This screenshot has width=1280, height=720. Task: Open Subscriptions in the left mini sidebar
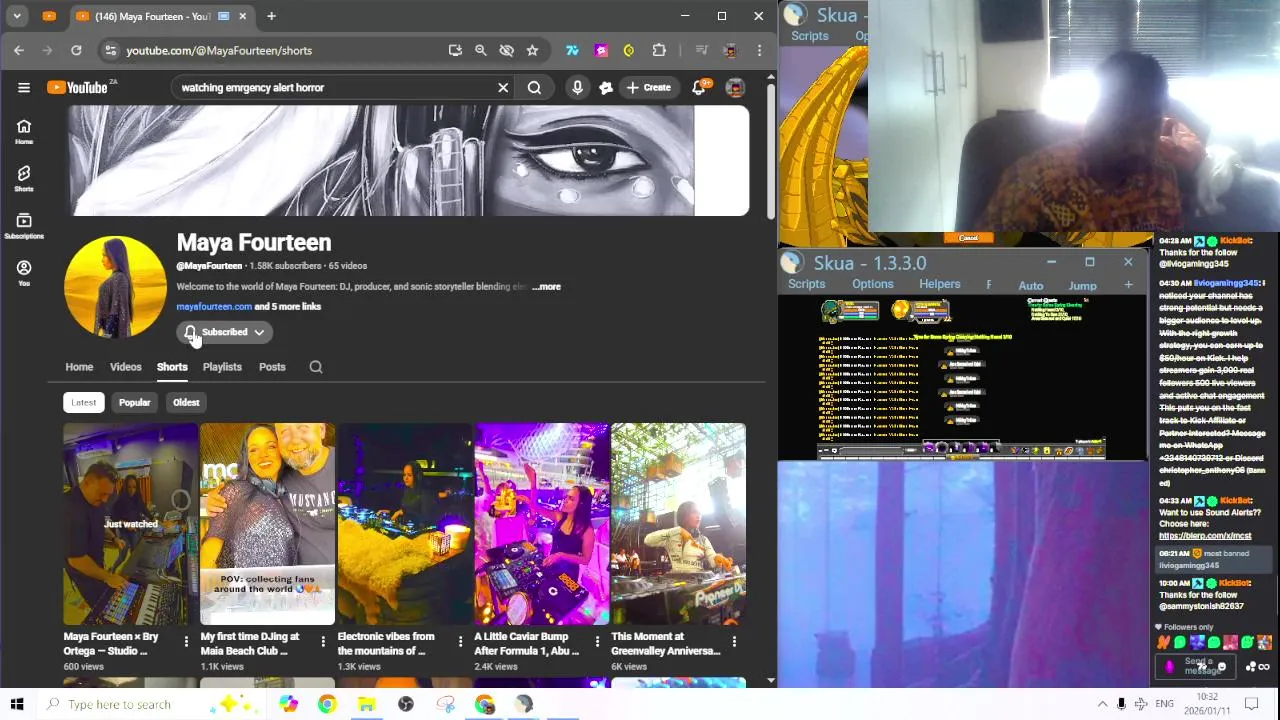[24, 226]
